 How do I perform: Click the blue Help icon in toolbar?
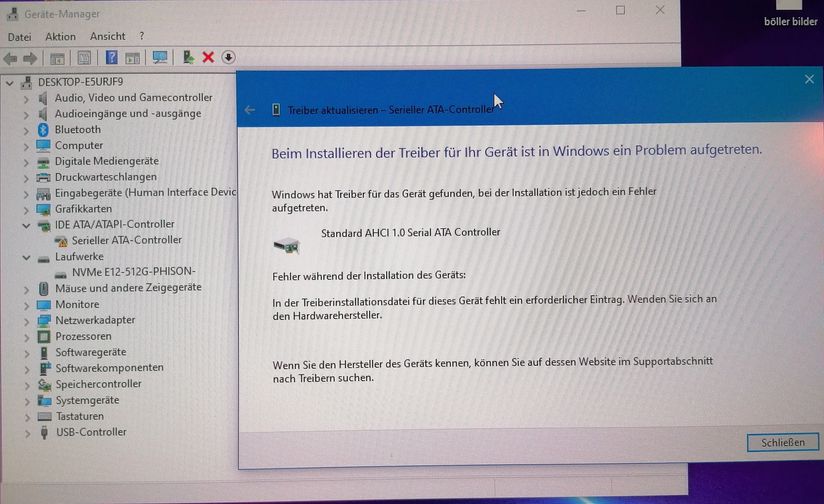(x=111, y=58)
